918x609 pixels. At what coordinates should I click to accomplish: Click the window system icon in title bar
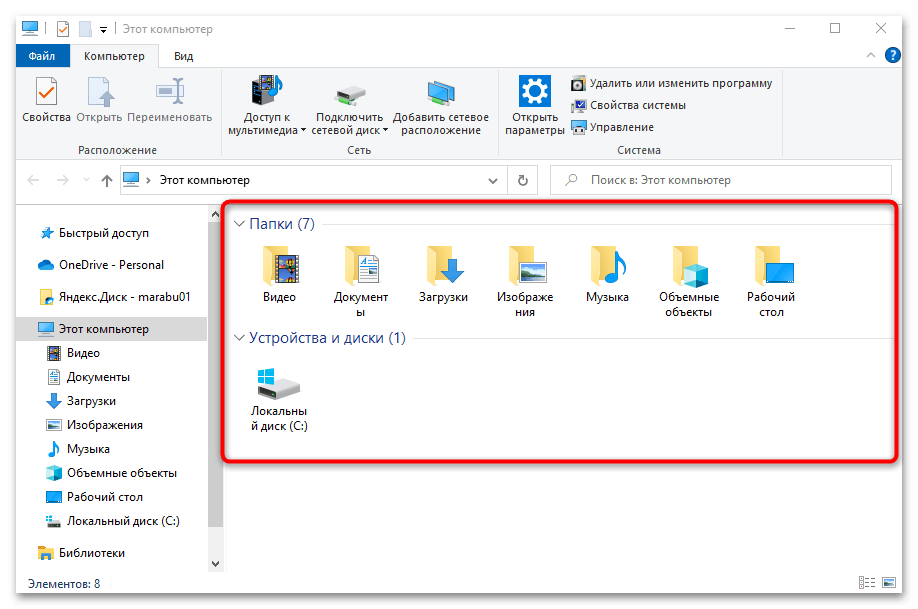click(x=30, y=28)
